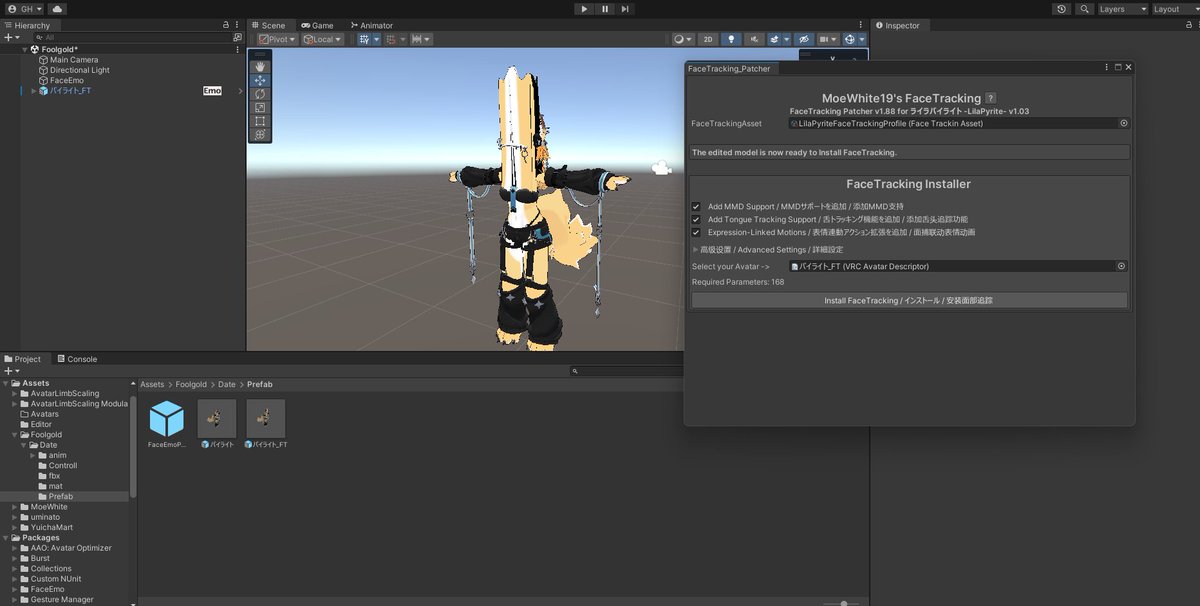Select Main Camera in Hierarchy
The height and width of the screenshot is (606, 1200).
(x=74, y=60)
